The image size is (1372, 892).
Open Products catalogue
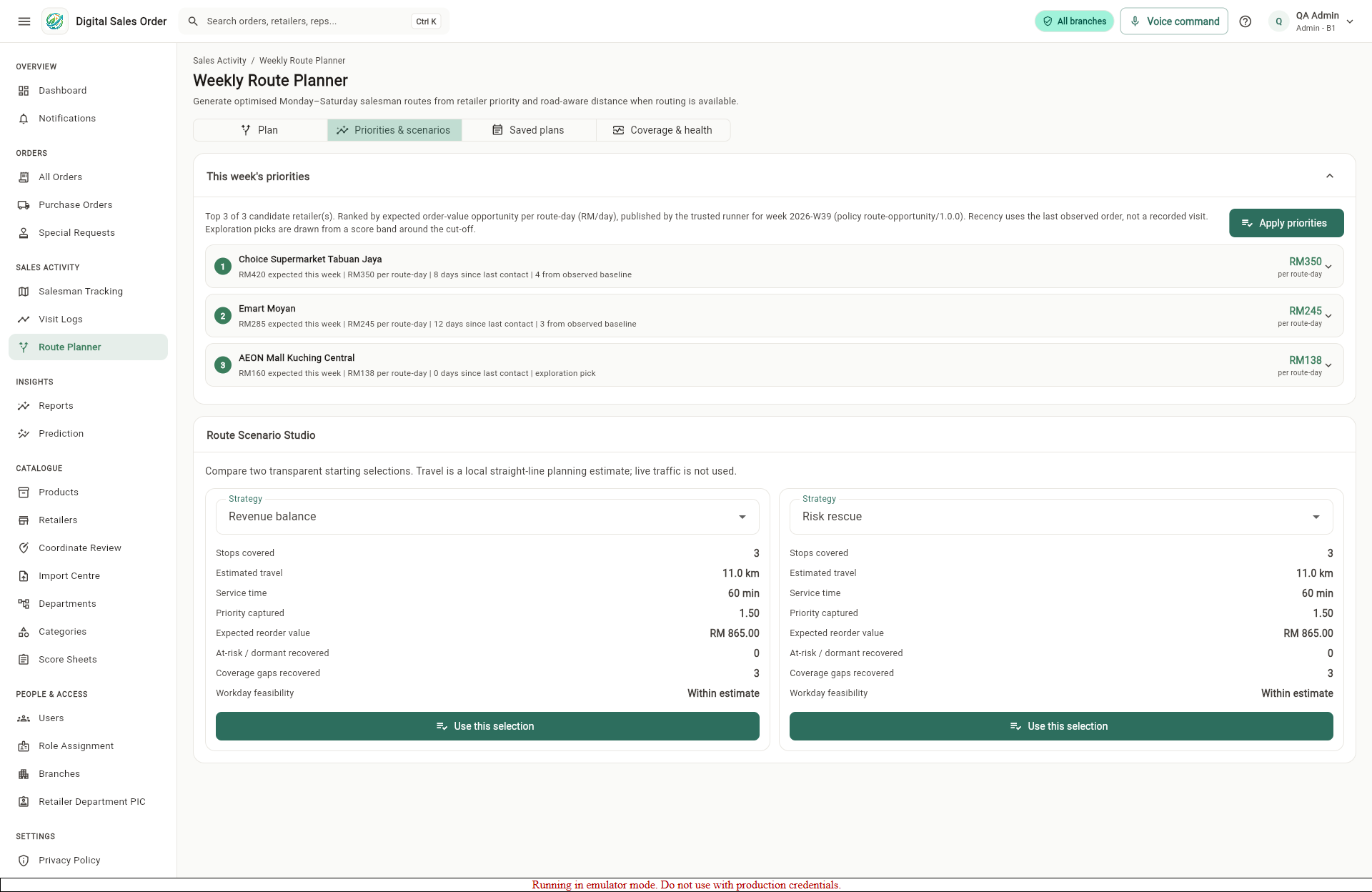(88, 492)
